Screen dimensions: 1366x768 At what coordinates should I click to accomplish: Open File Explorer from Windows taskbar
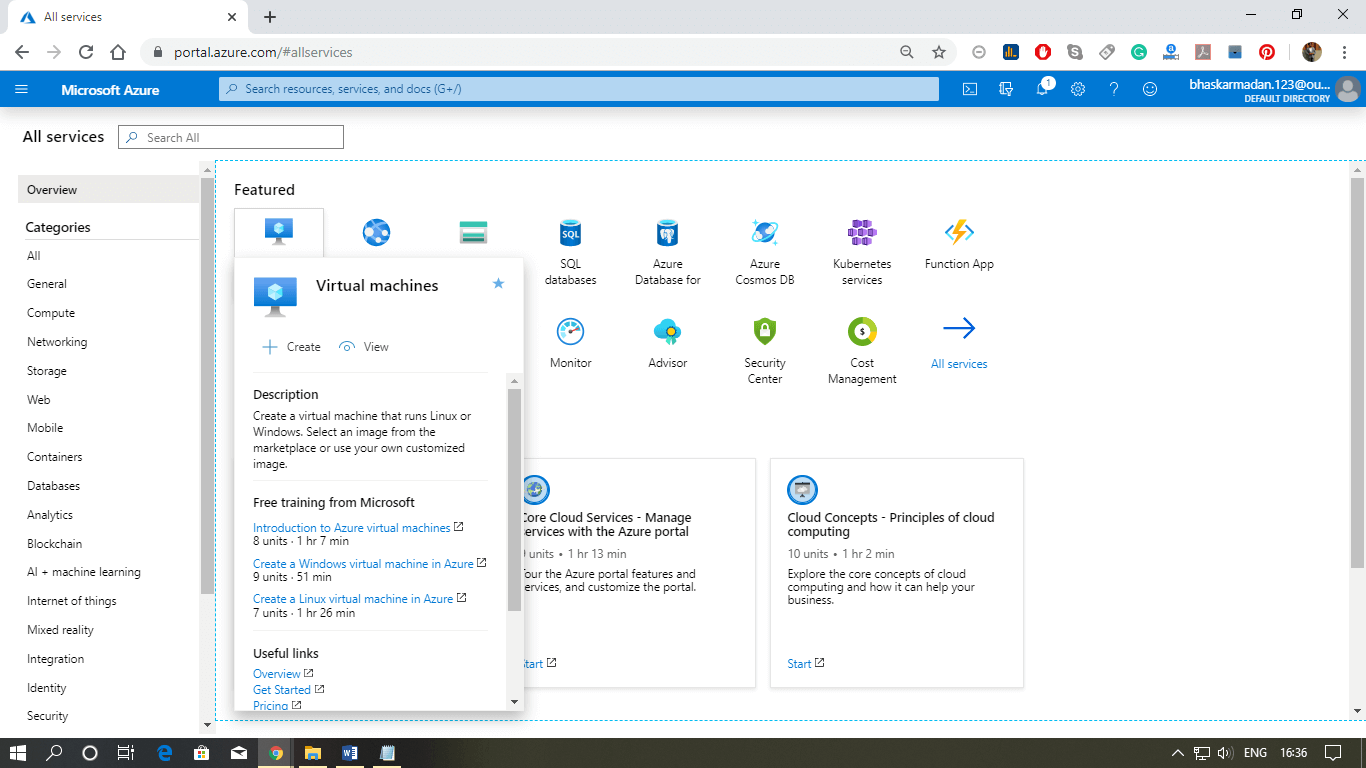(312, 753)
